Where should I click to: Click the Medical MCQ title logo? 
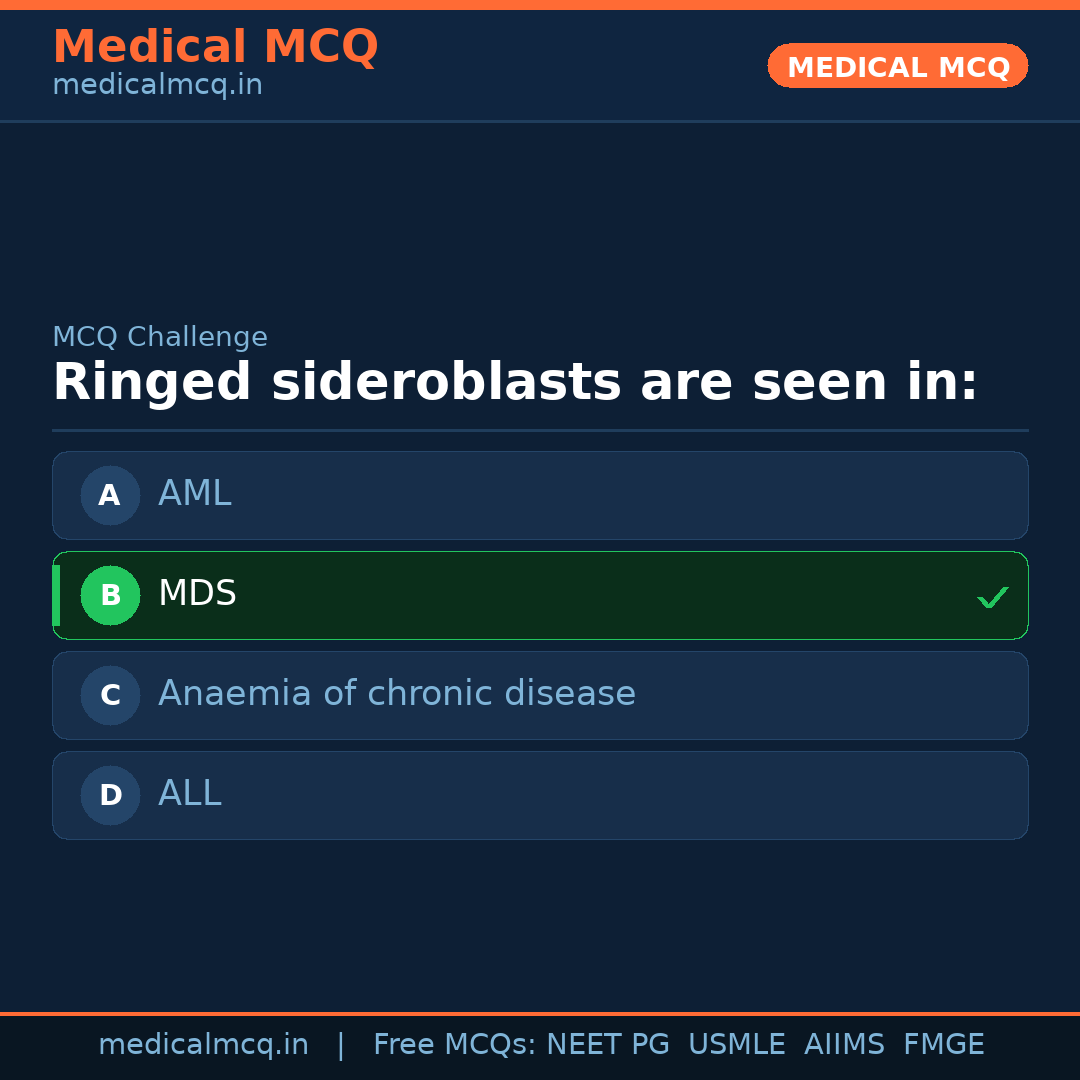click(215, 46)
